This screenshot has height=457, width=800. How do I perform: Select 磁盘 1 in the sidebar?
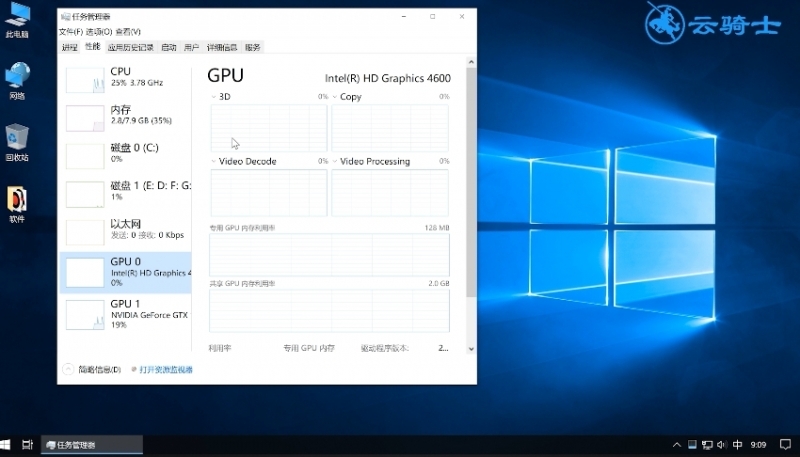(x=126, y=194)
